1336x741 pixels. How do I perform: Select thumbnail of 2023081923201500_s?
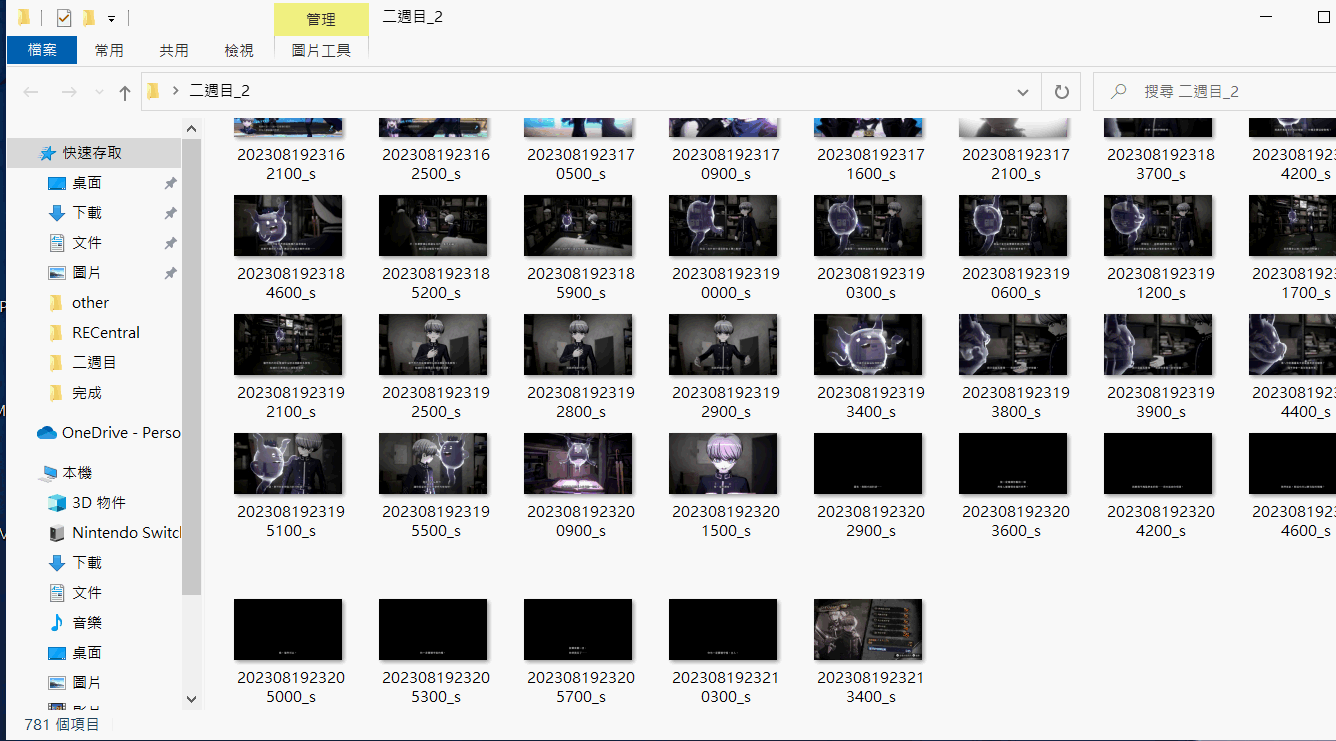[723, 464]
